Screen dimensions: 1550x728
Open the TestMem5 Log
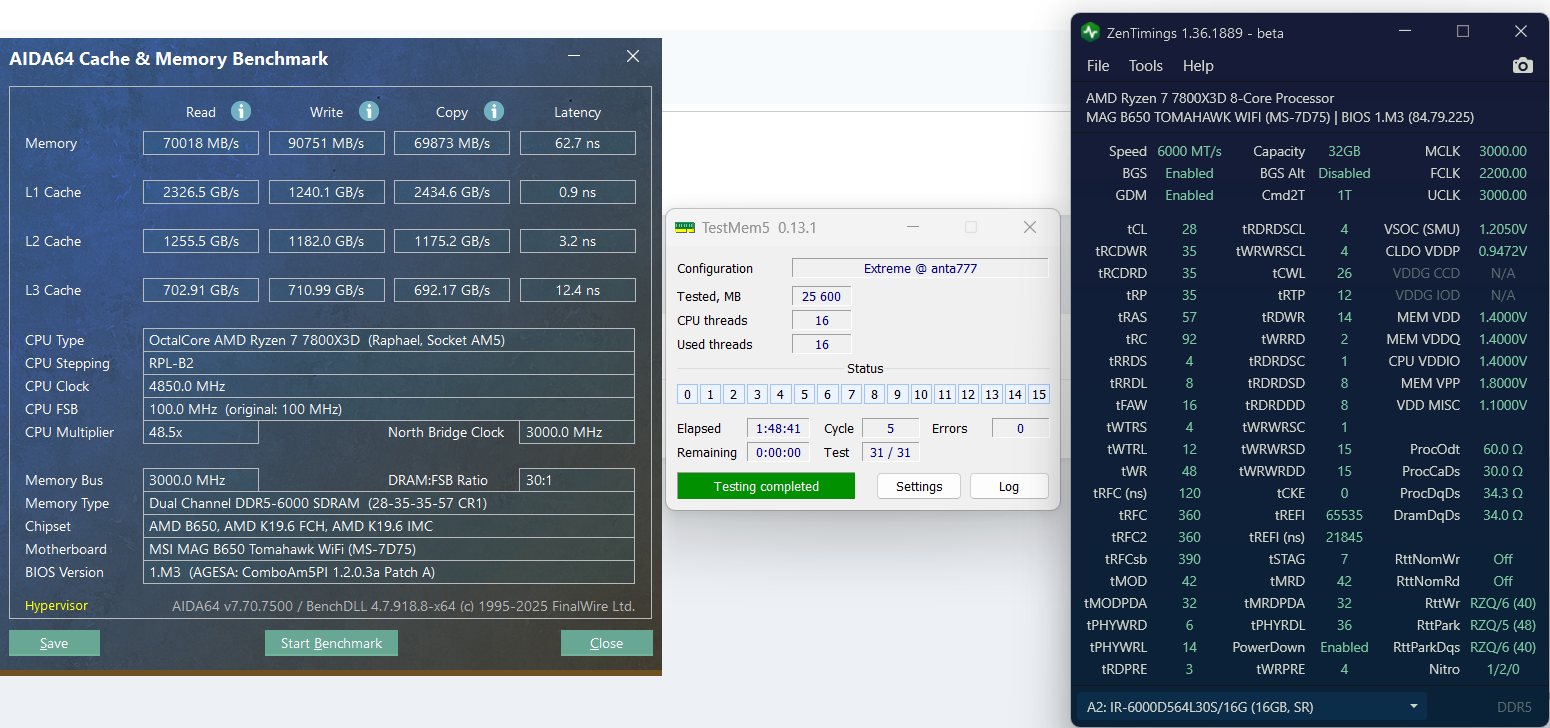[1008, 487]
